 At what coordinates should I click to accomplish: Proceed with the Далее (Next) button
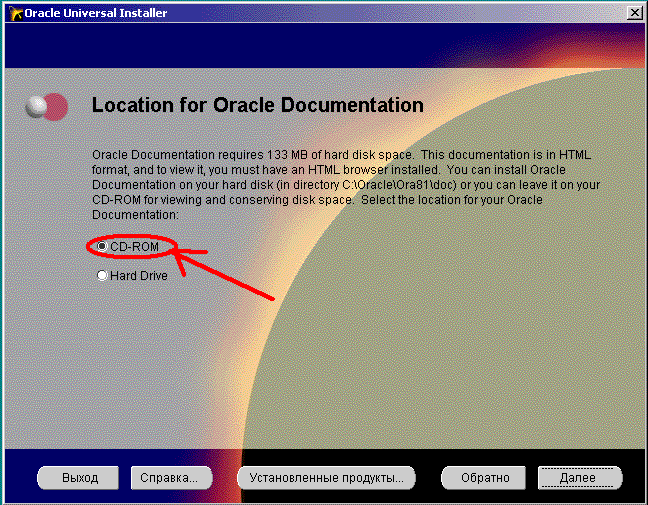(578, 478)
